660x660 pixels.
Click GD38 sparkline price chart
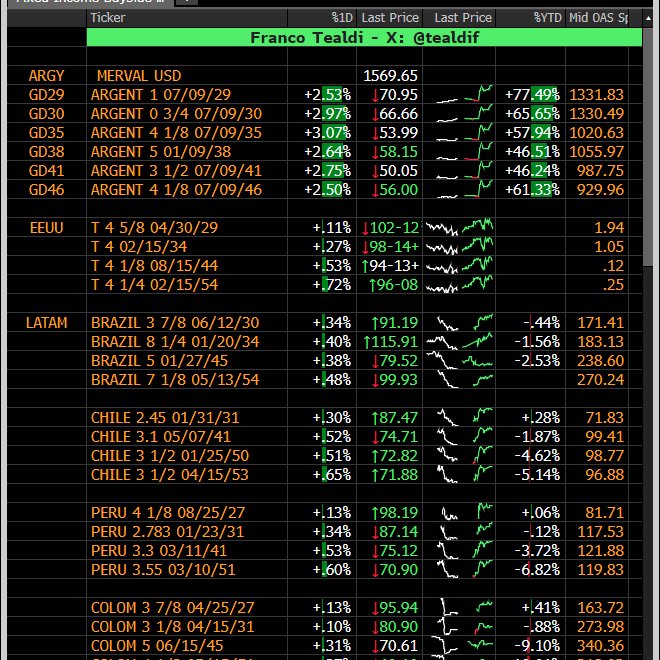[464, 152]
